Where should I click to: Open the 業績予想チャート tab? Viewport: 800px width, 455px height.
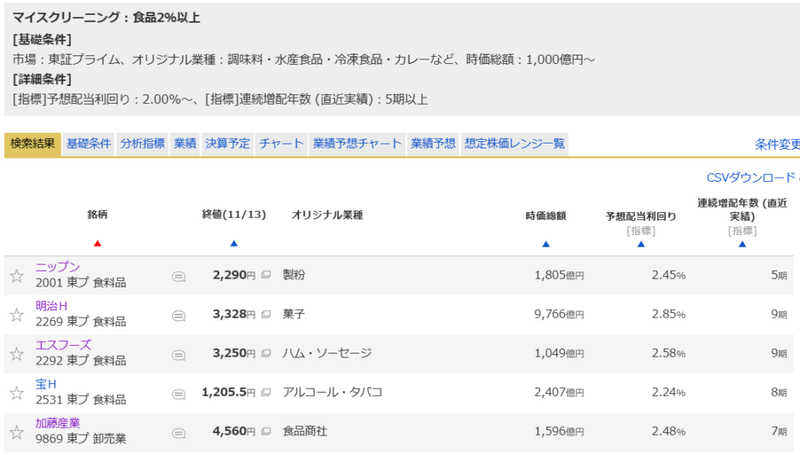coord(357,144)
